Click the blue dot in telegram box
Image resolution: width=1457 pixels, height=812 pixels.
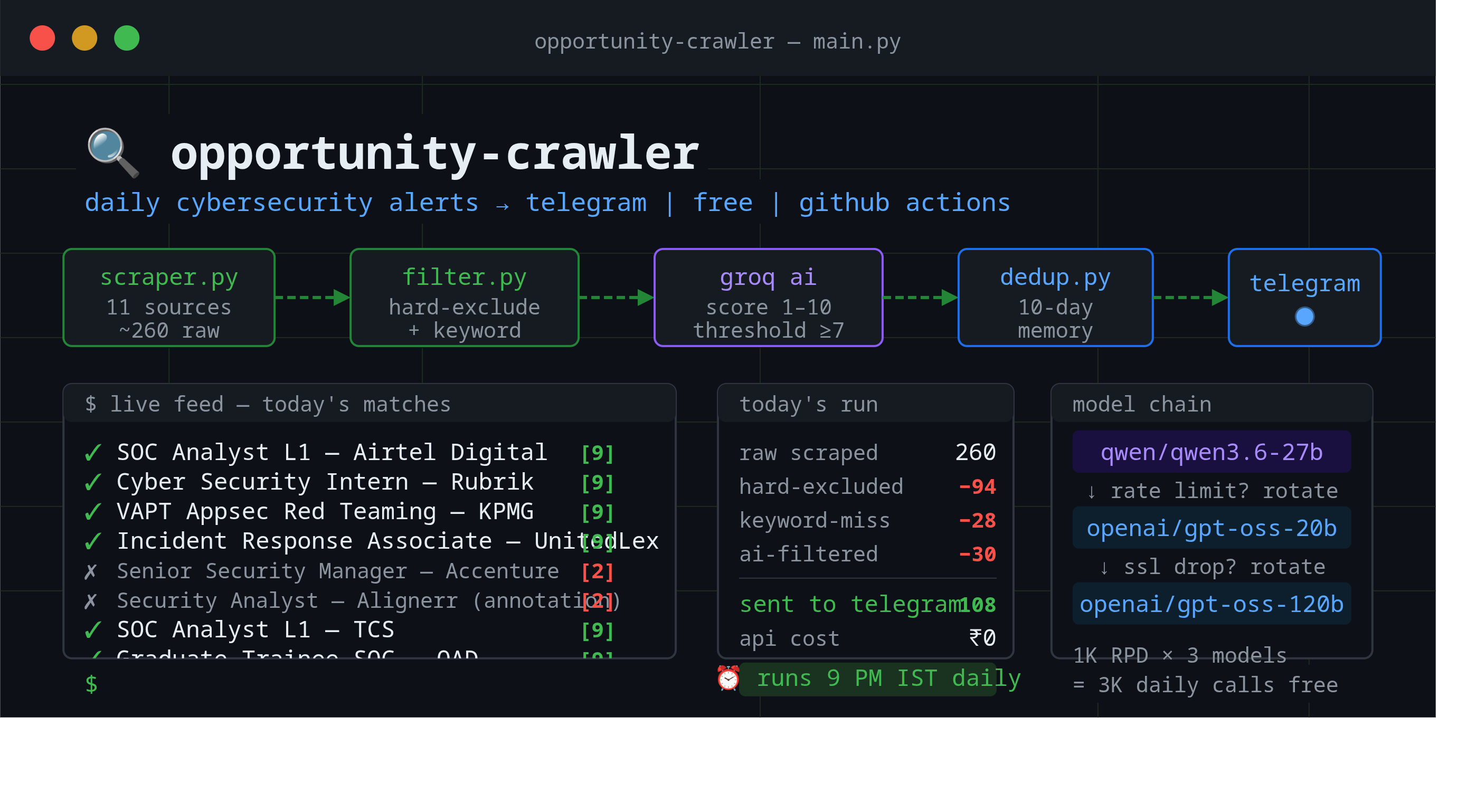pos(1304,317)
